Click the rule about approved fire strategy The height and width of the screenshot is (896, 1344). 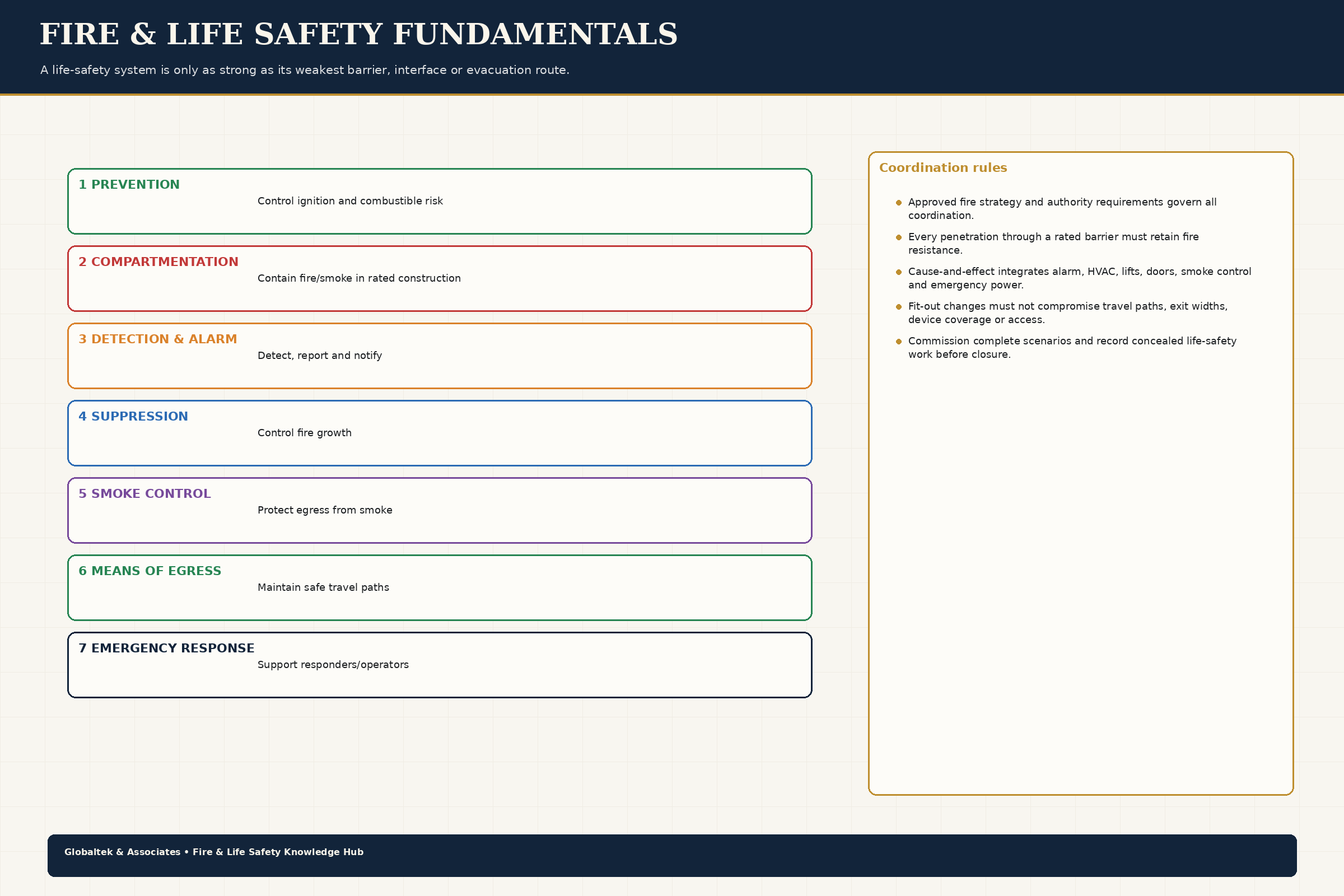(1062, 208)
